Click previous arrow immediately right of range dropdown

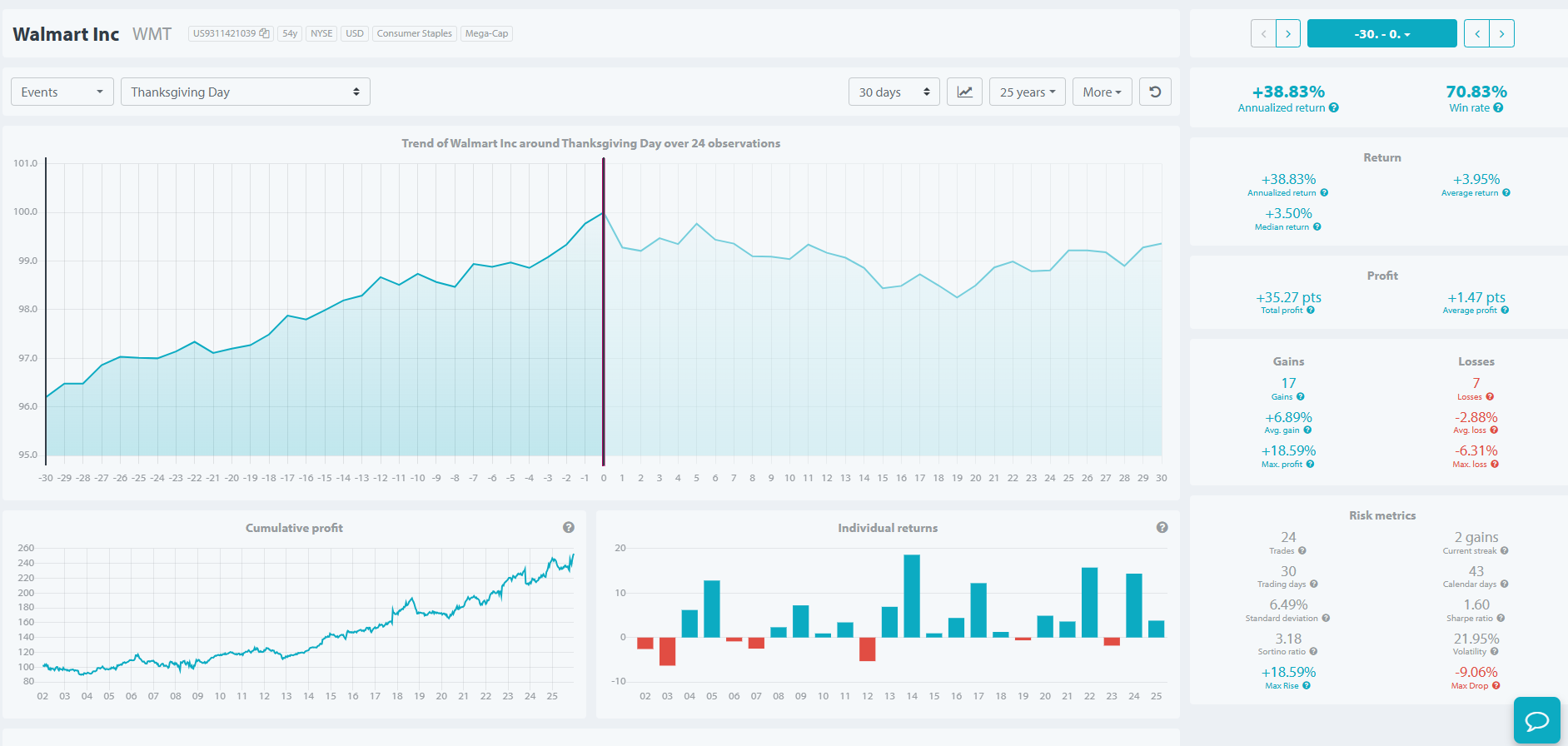tap(1477, 33)
